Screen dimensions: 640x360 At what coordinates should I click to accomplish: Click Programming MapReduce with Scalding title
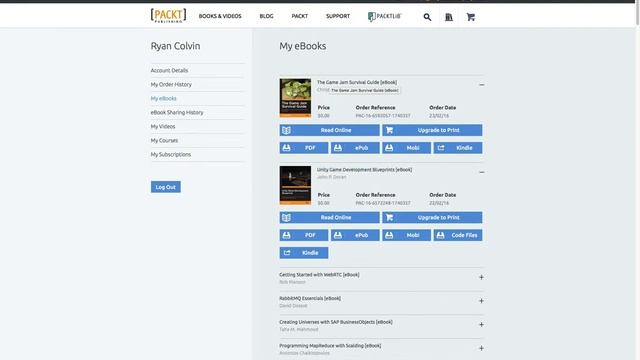coord(330,346)
